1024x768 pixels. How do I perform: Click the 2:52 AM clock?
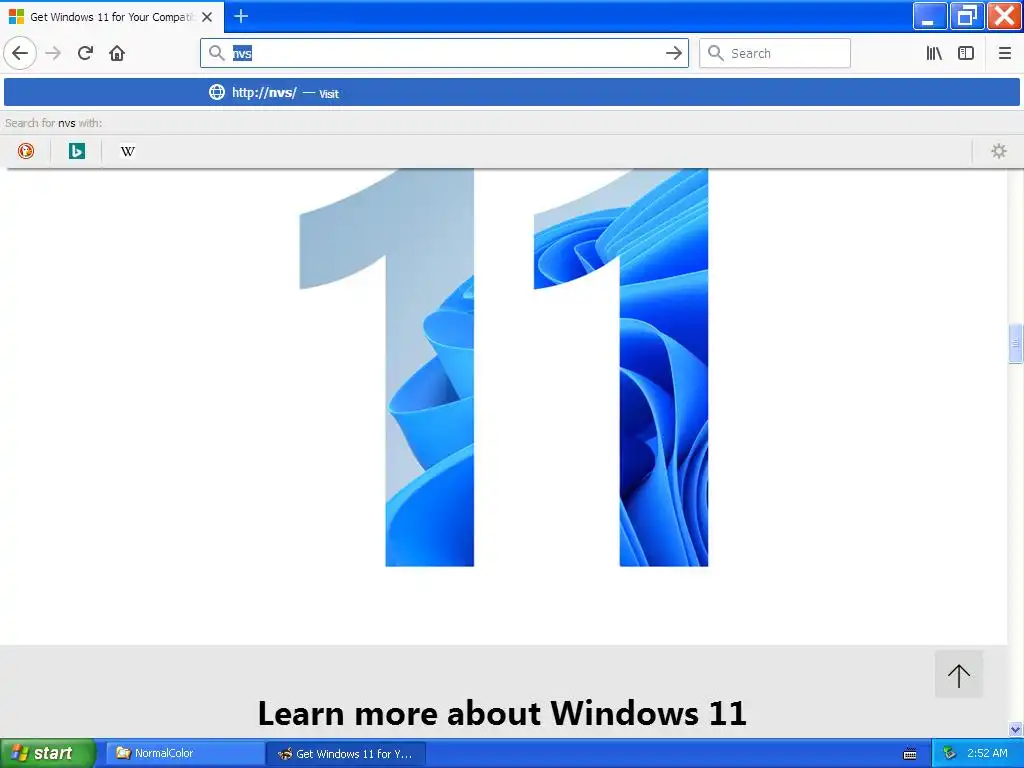(x=987, y=753)
